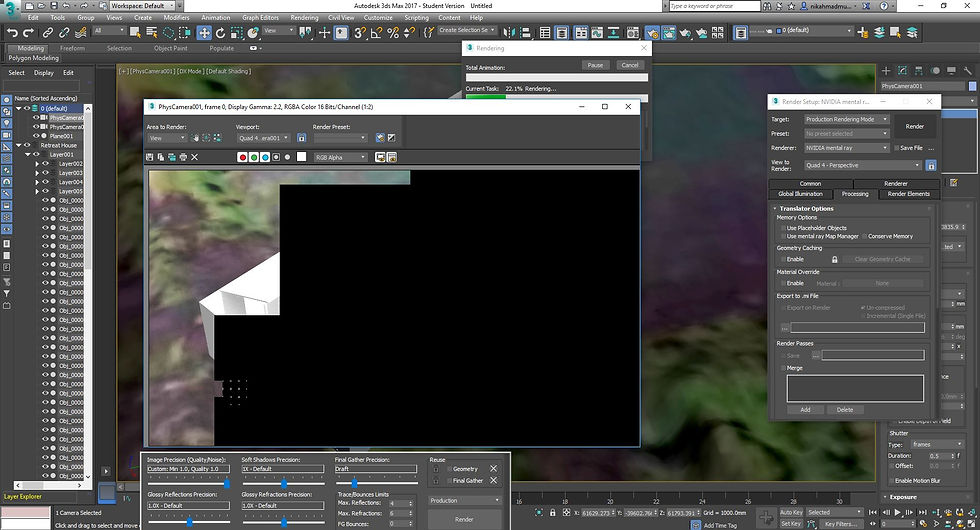Image resolution: width=980 pixels, height=530 pixels.
Task: Open Viewport dropdown in frame window
Action: pos(263,138)
